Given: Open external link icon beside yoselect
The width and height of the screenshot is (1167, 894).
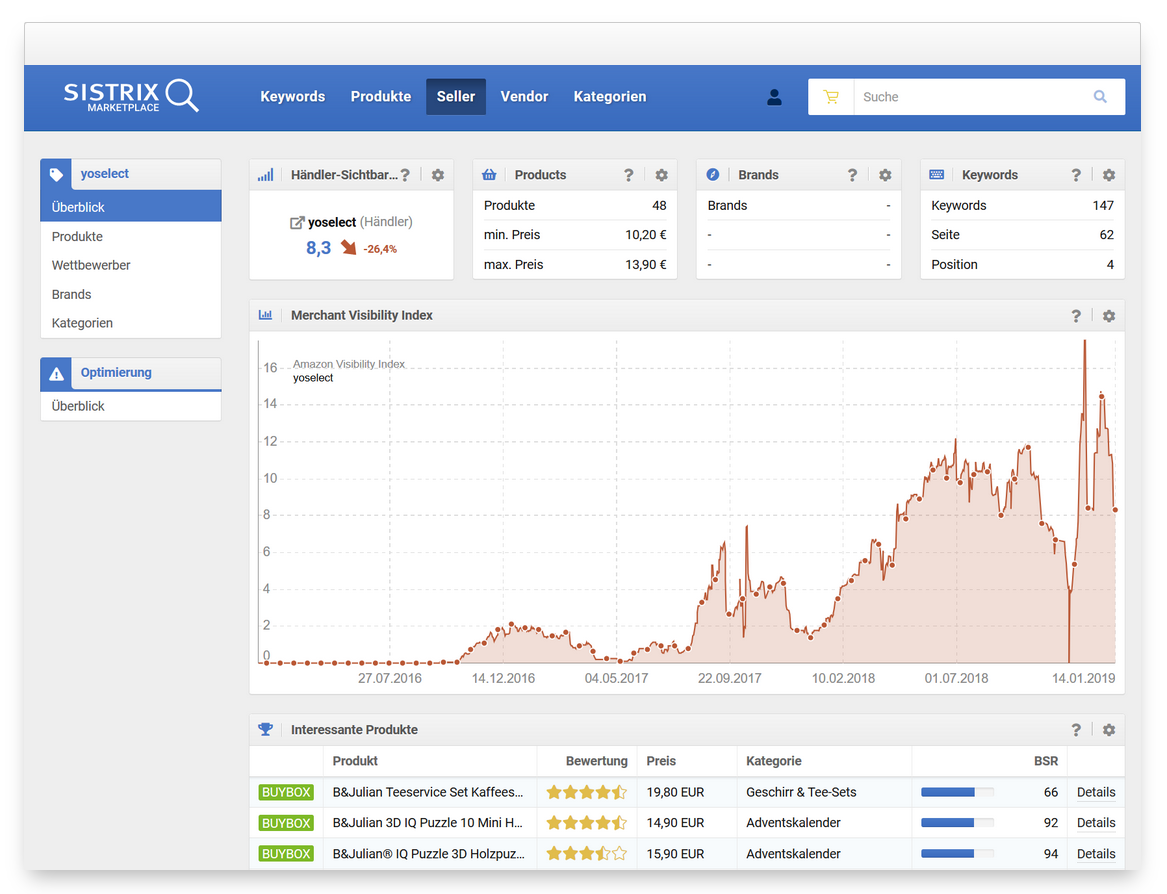Looking at the screenshot, I should pyautogui.click(x=297, y=223).
